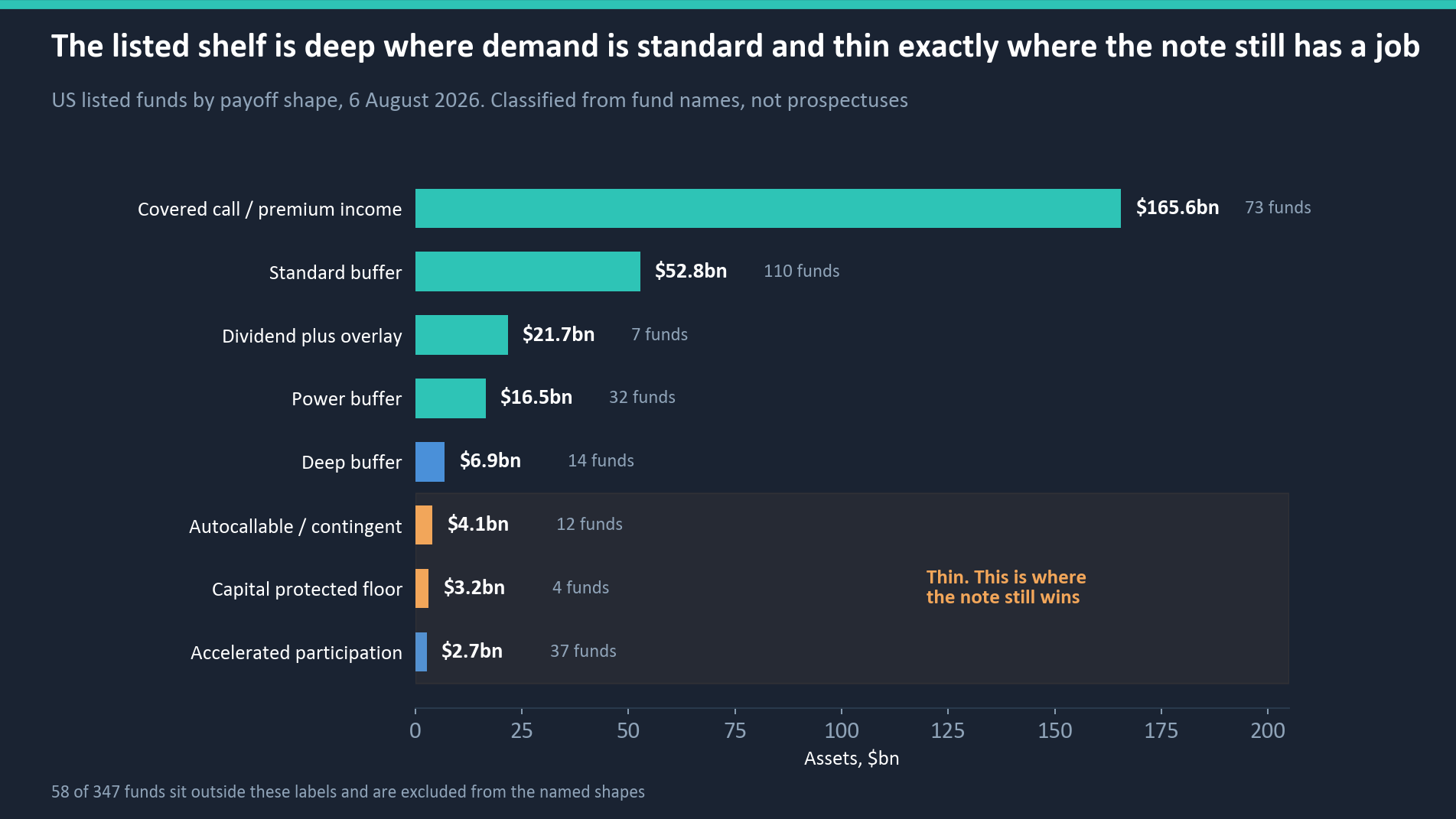Select the $4.1bn value
The width and height of the screenshot is (1456, 819).
(x=478, y=524)
